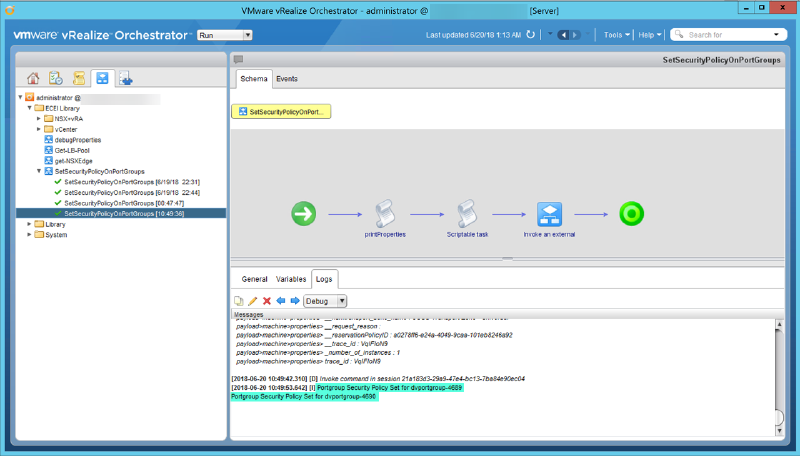Screen dimensions: 800x456
Task: Clear logs with the red X icon
Action: pyautogui.click(x=266, y=301)
